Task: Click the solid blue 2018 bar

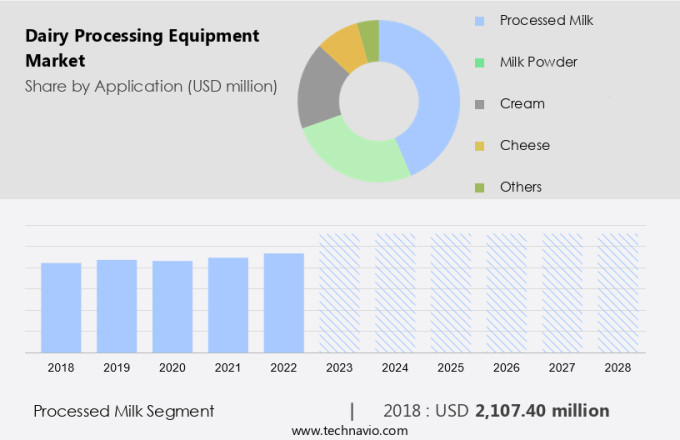Action: [x=61, y=307]
